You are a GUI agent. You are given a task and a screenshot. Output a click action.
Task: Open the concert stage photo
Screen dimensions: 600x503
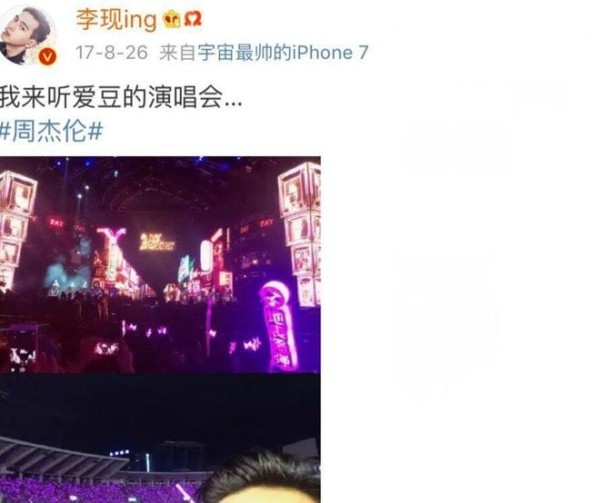[160, 264]
